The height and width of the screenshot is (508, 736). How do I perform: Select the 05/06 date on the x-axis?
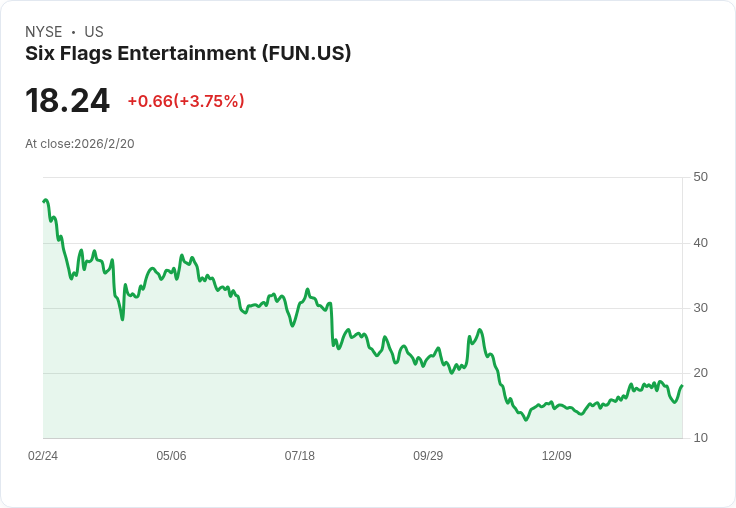pyautogui.click(x=171, y=456)
